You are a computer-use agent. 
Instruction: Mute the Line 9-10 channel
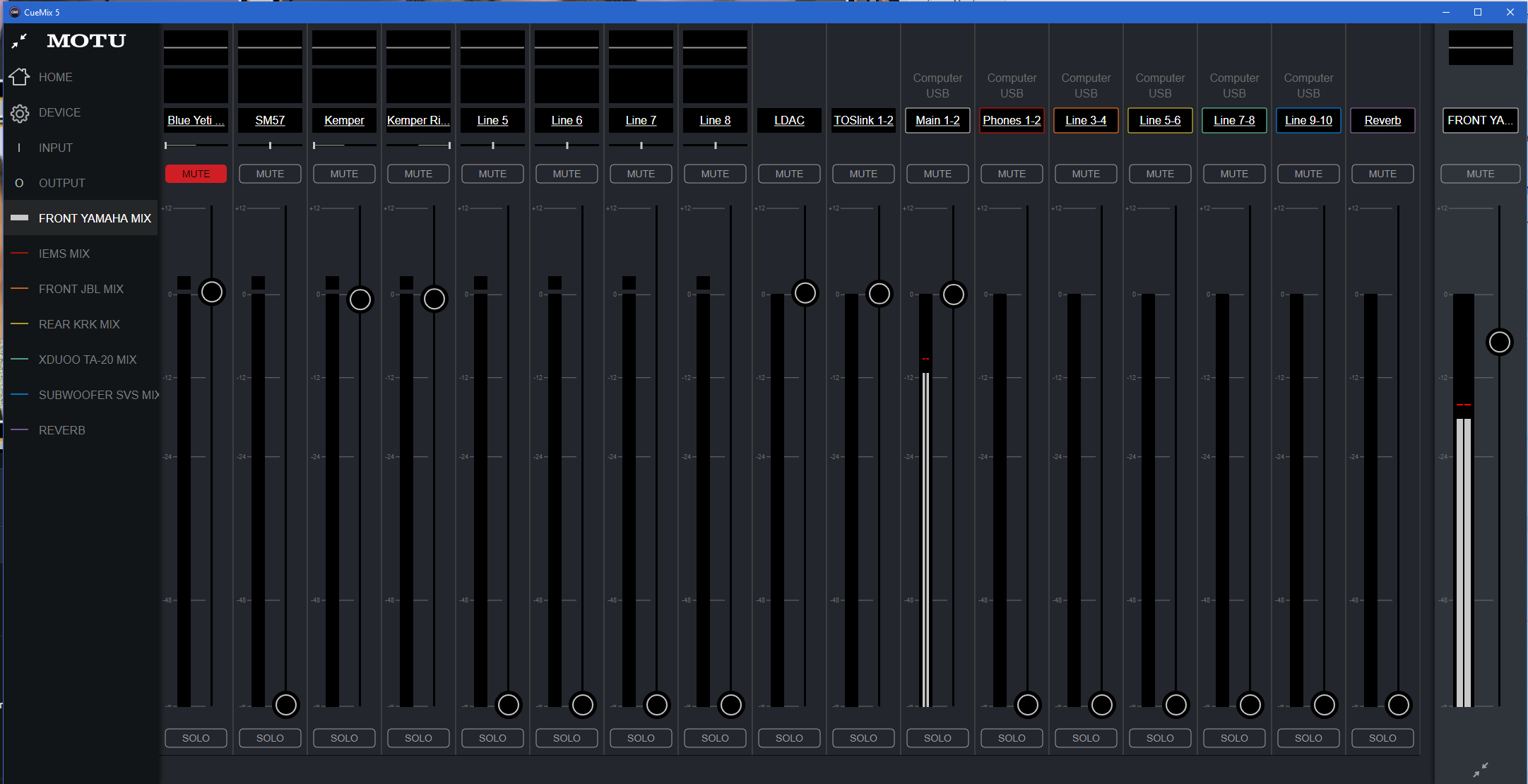(1308, 174)
